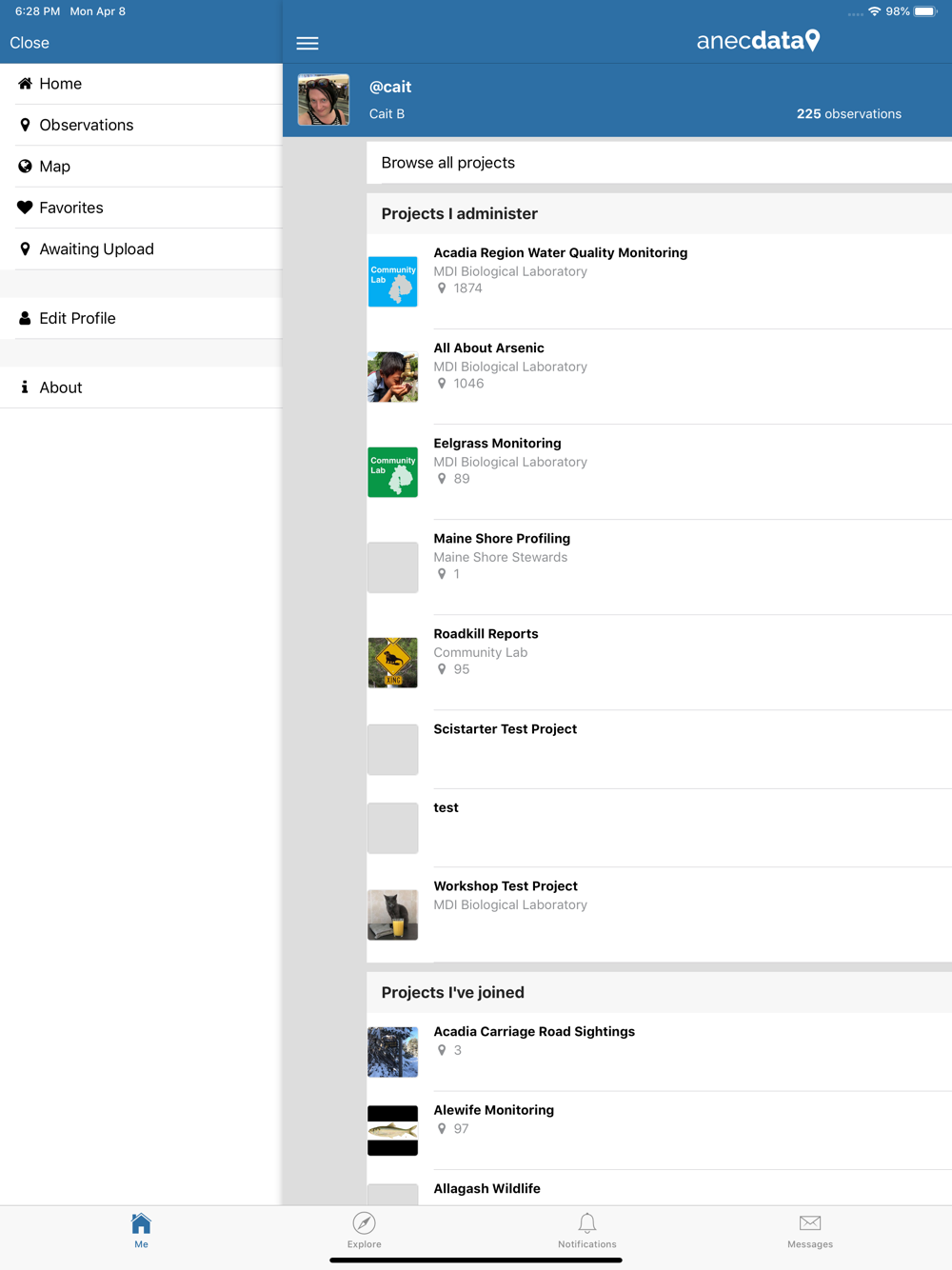Viewport: 952px width, 1270px height.
Task: Open About in the side menu
Action: pos(141,387)
